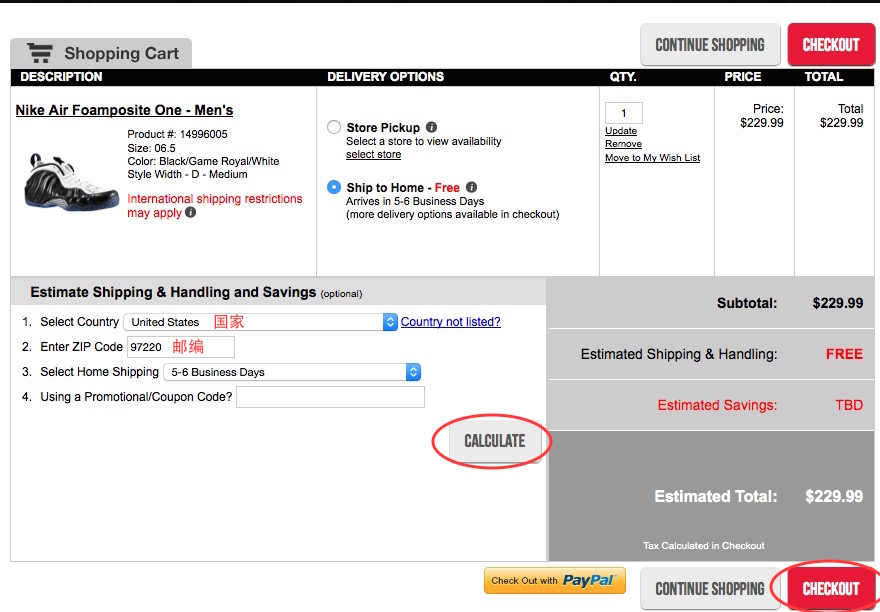Viewport: 880px width, 612px height.
Task: Click the Arrives in 5-6 Business Days text
Action: point(415,201)
